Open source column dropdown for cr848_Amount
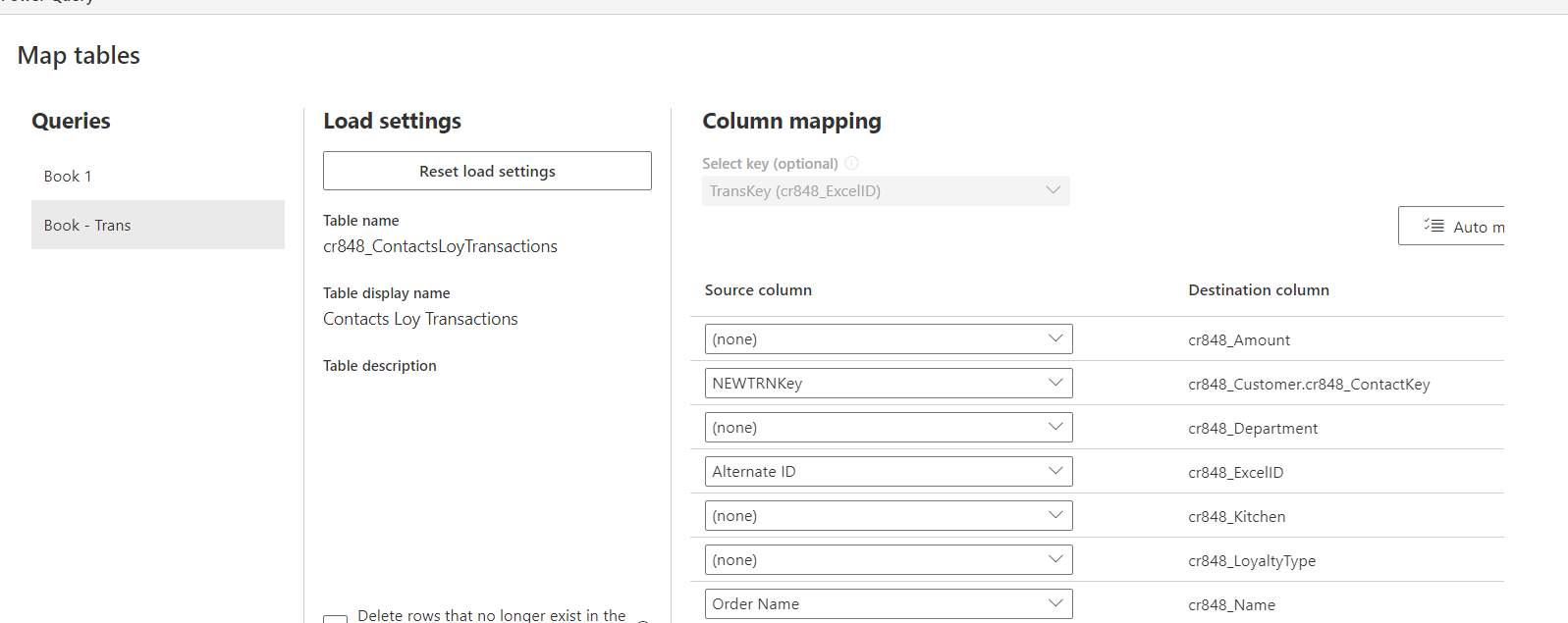Viewport: 1568px width, 623px height. pyautogui.click(x=889, y=338)
